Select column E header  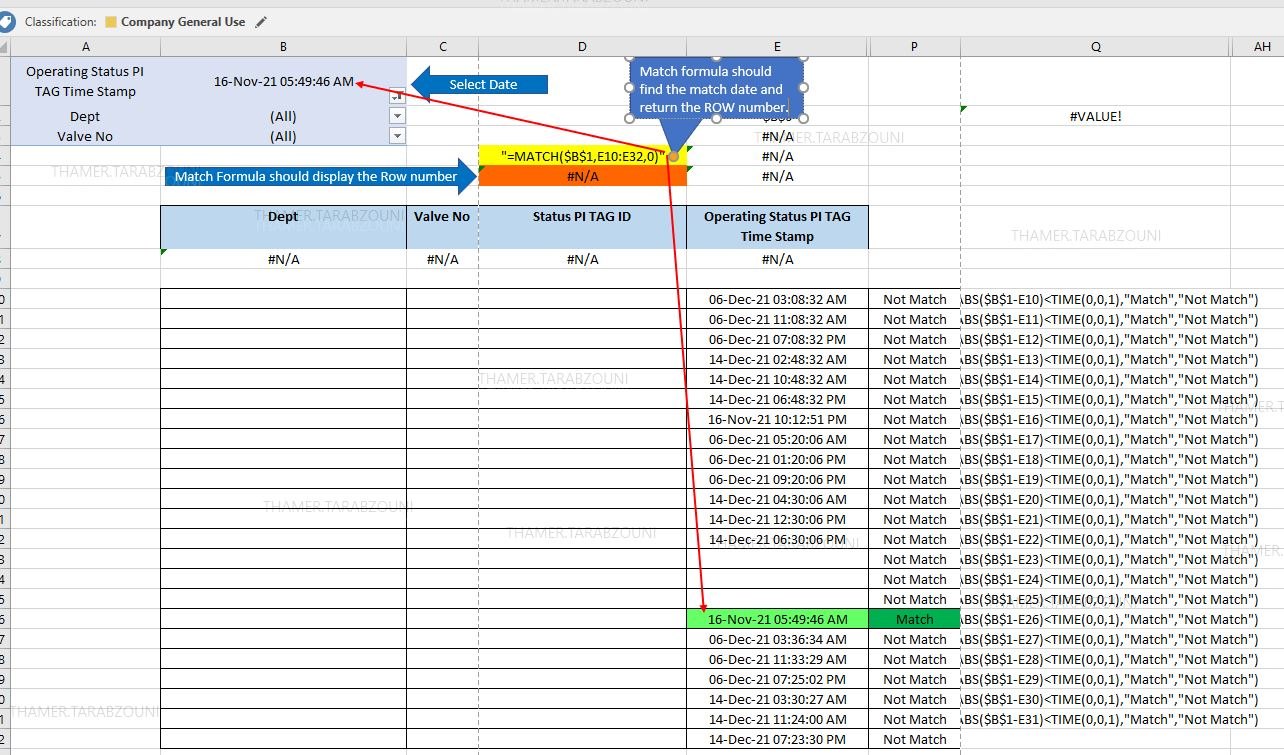777,47
